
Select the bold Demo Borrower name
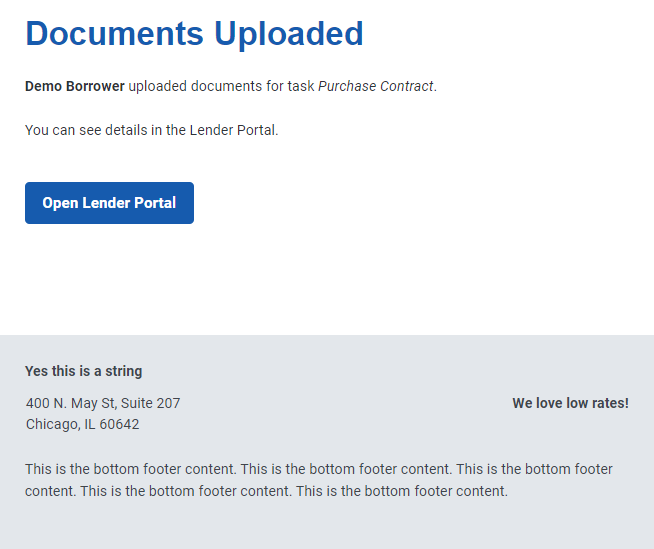pos(75,86)
